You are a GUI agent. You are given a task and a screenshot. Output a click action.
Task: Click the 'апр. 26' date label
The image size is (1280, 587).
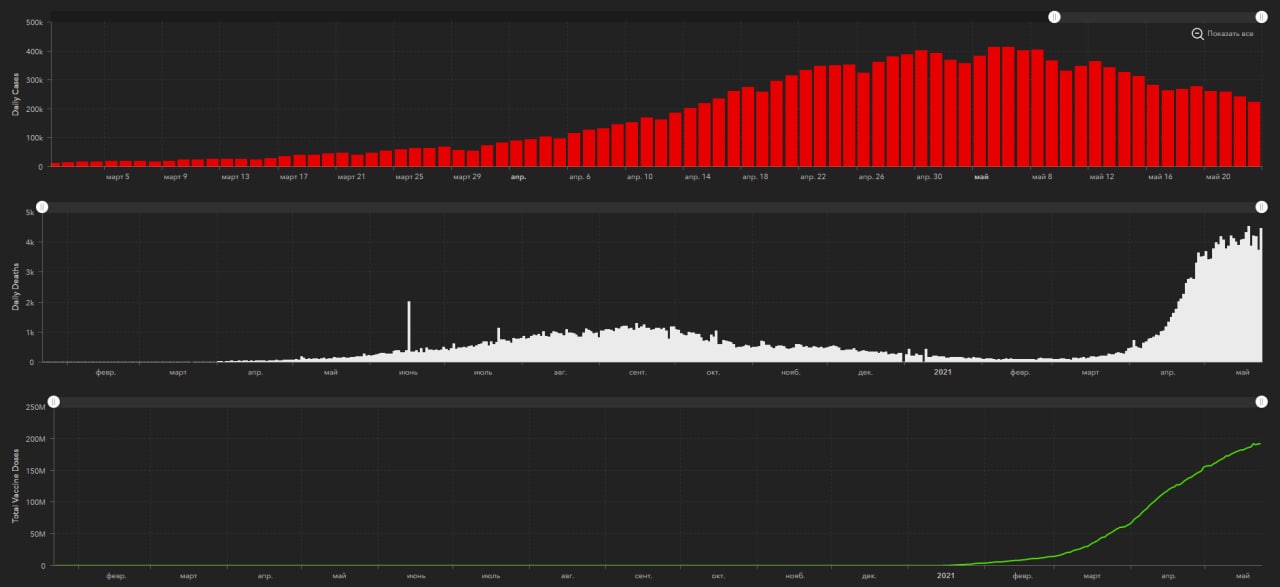(x=872, y=177)
